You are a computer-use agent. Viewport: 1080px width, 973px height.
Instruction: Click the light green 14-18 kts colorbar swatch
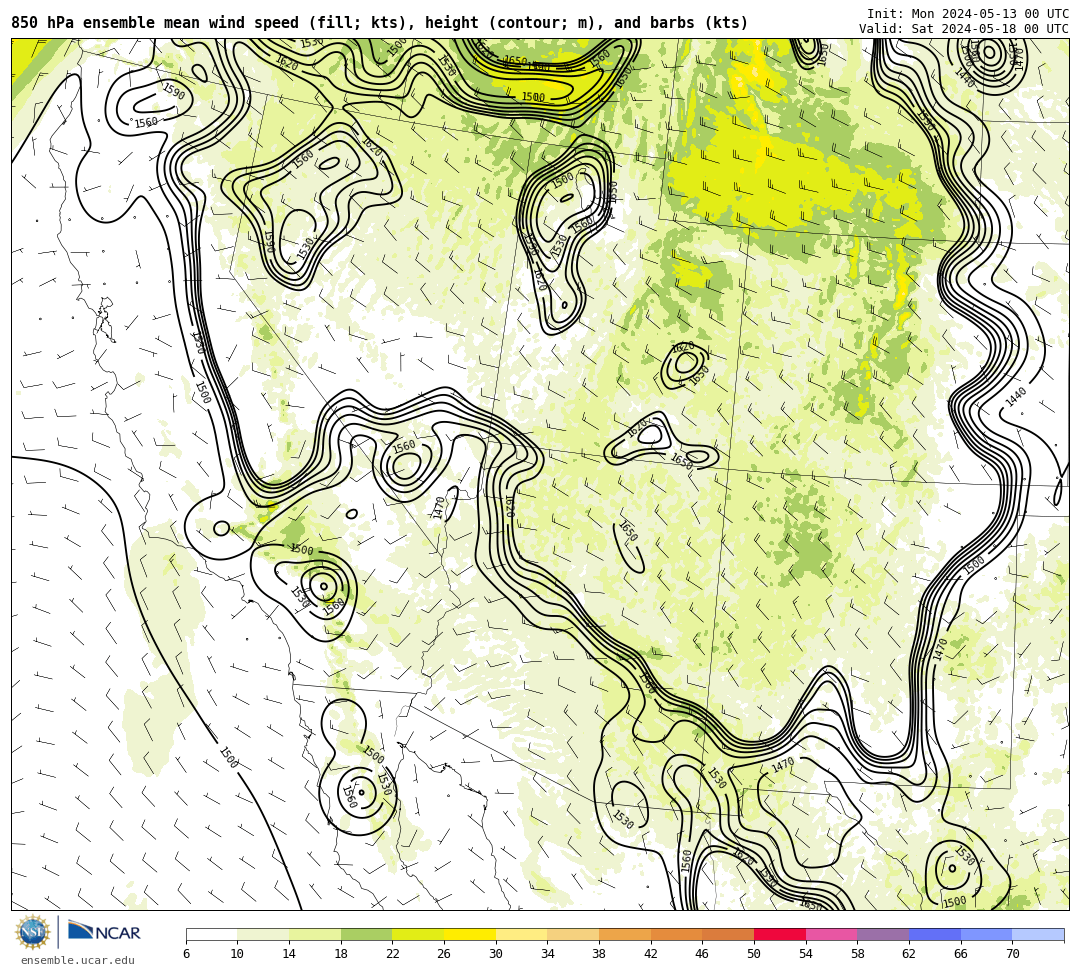pos(315,934)
